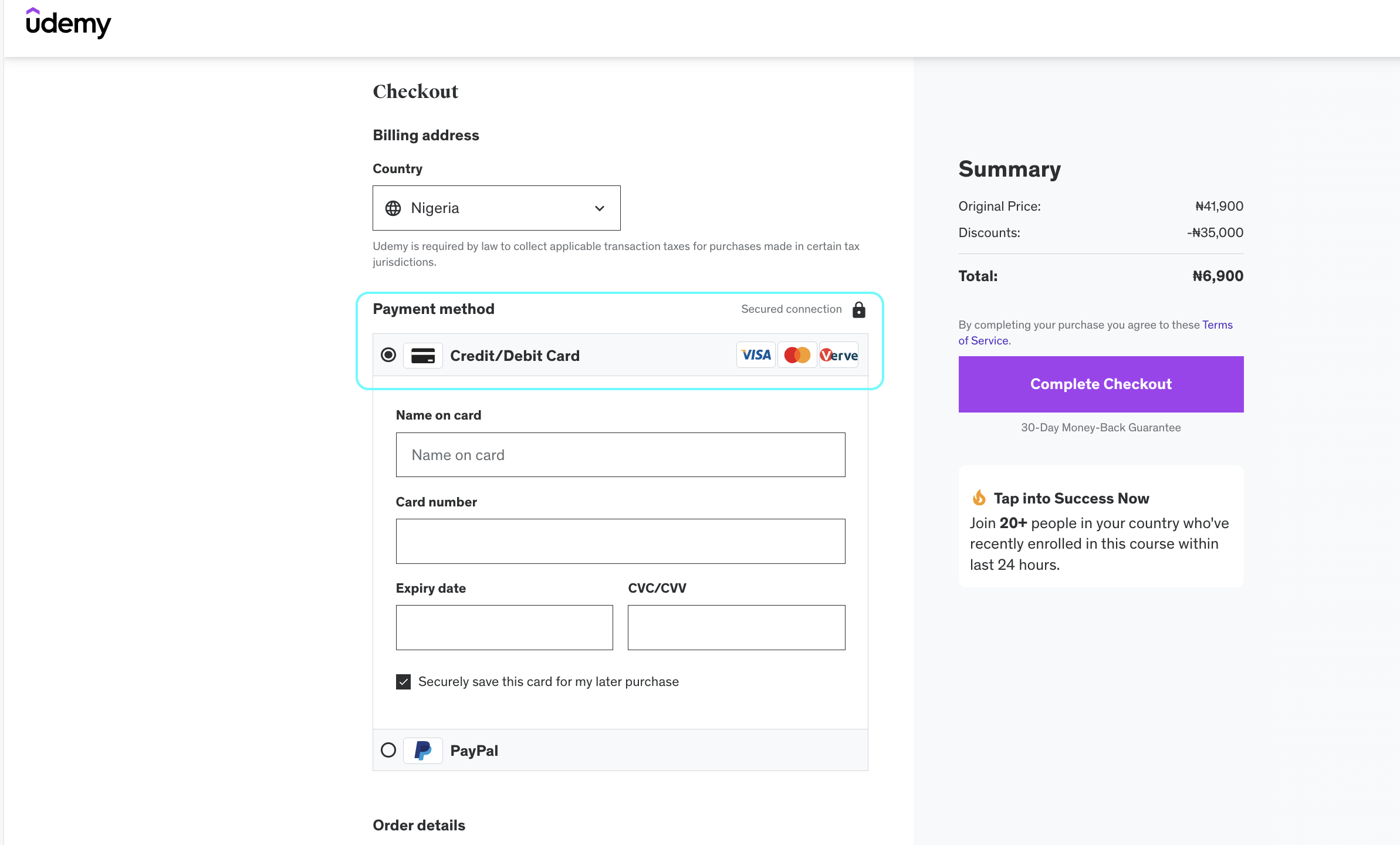Click the Billing address heading
This screenshot has width=1400, height=845.
coord(426,134)
